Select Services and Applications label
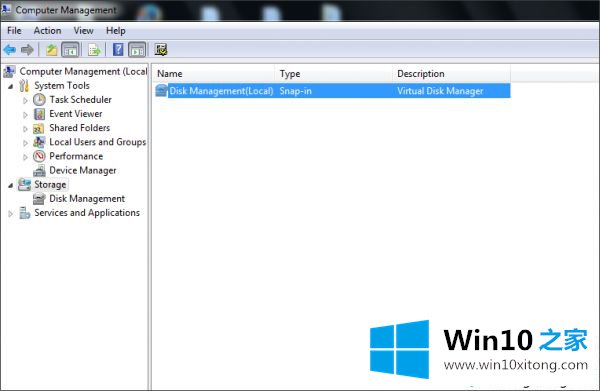The image size is (600, 391). (x=87, y=213)
